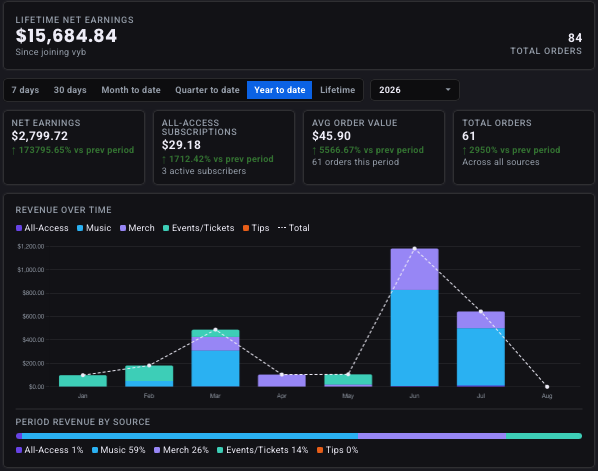Toggle the dashed Total line legend
This screenshot has height=471, width=598.
(x=282, y=228)
